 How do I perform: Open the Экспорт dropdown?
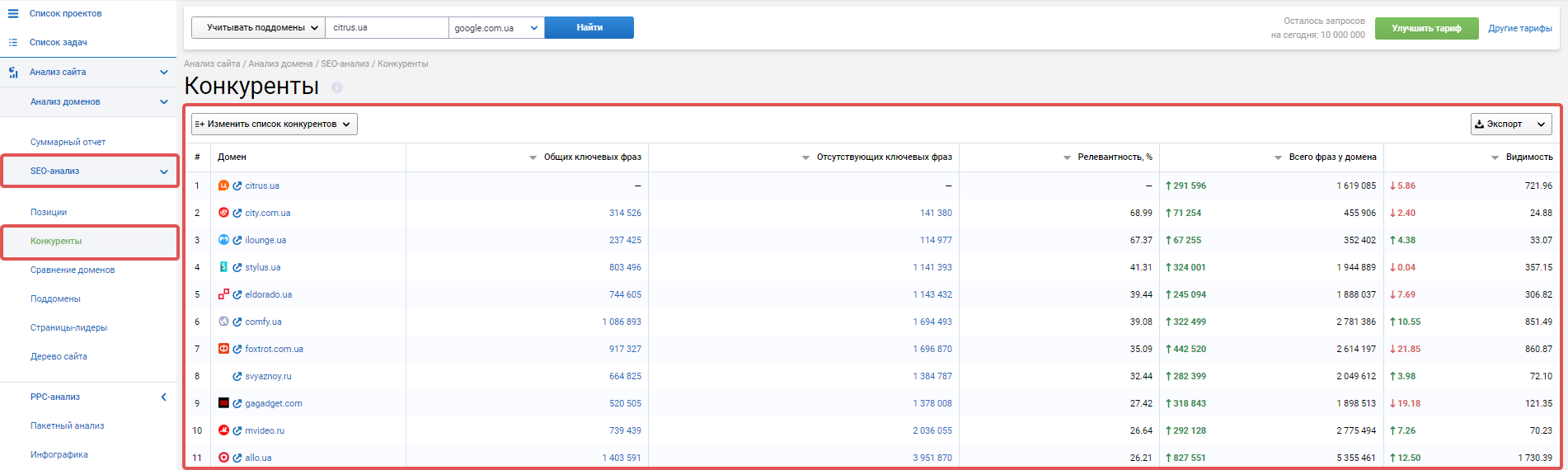pyautogui.click(x=1511, y=124)
